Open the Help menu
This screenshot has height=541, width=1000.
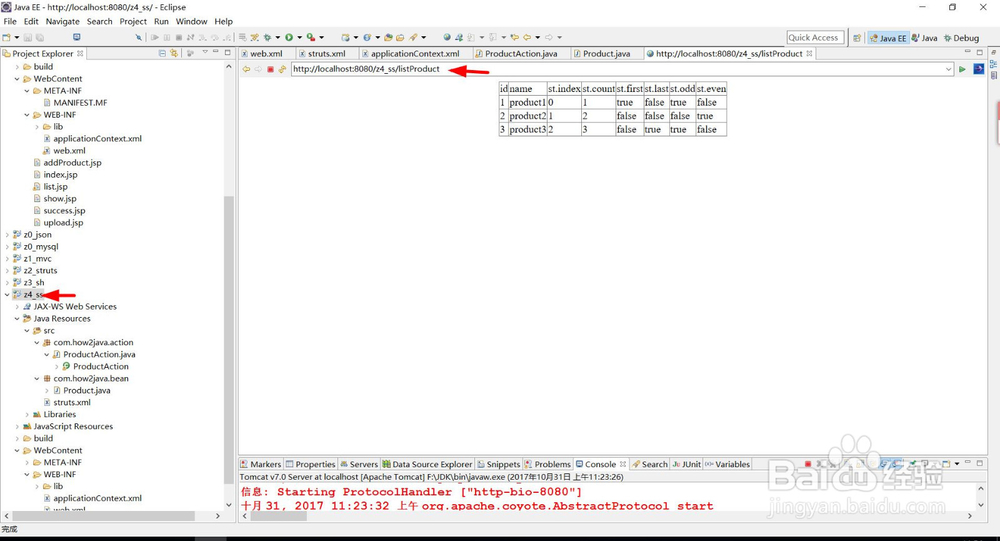pyautogui.click(x=223, y=21)
